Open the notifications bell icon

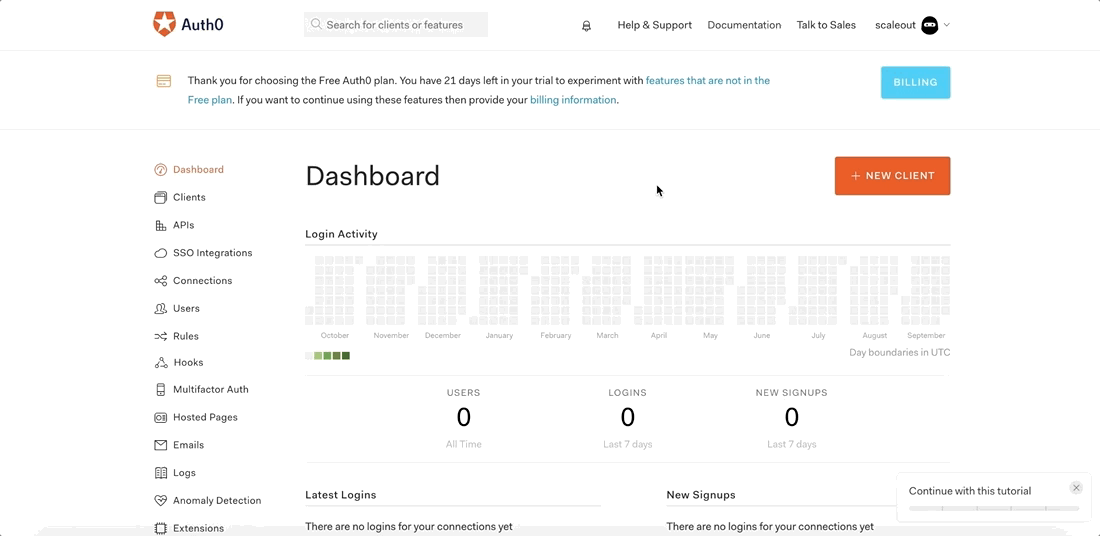point(586,26)
